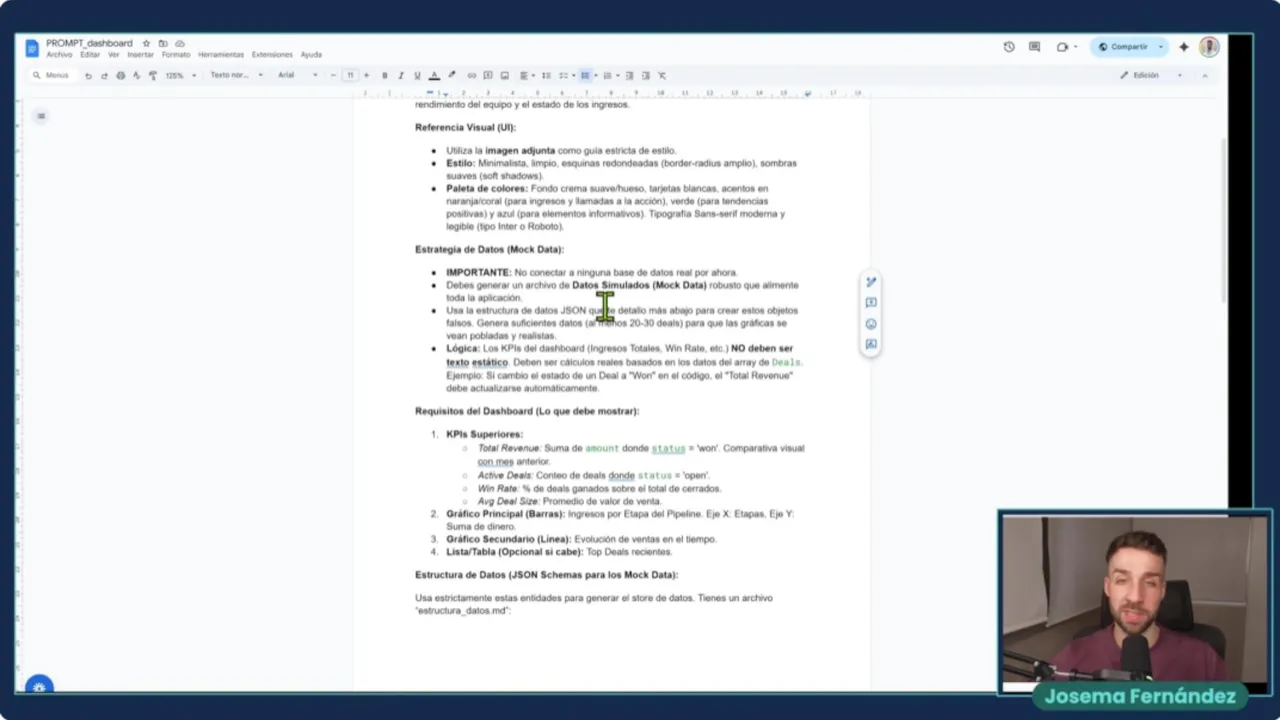The image size is (1280, 720).
Task: Open line and paragraph spacing options
Action: point(546,75)
